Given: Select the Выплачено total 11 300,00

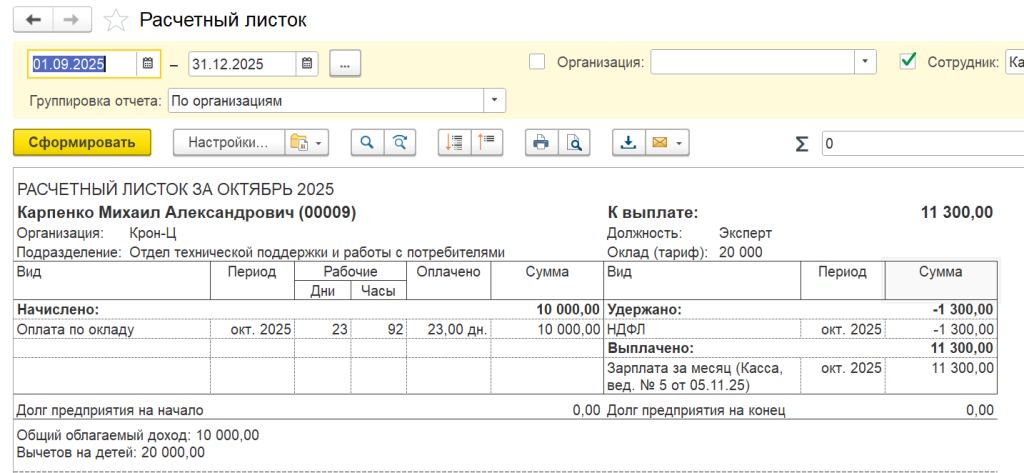Looking at the screenshot, I should pos(962,348).
